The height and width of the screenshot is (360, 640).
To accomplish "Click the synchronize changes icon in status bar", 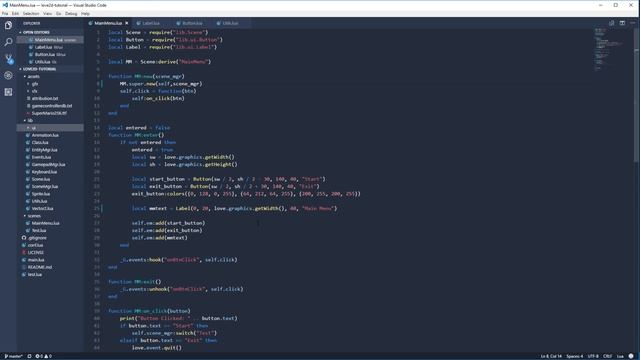I will pyautogui.click(x=29, y=356).
